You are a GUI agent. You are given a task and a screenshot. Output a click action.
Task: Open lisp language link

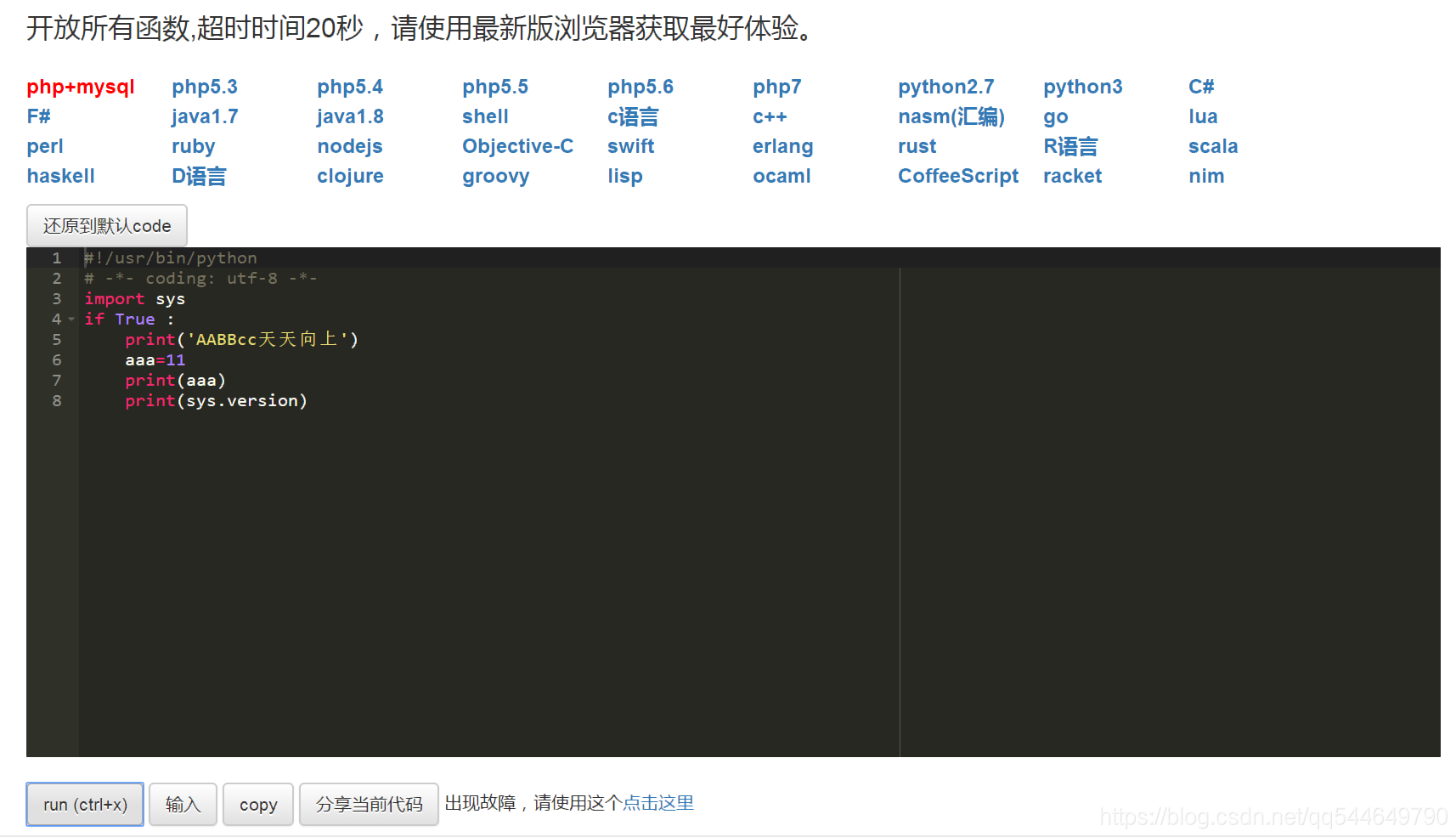(x=624, y=176)
